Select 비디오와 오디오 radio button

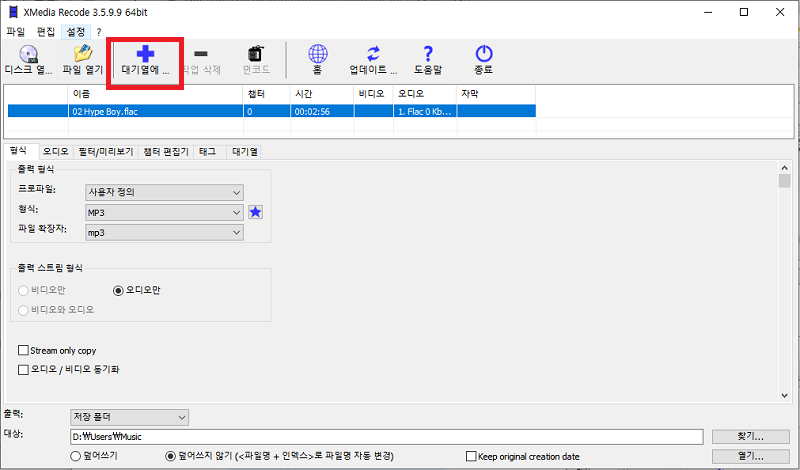click(x=23, y=310)
